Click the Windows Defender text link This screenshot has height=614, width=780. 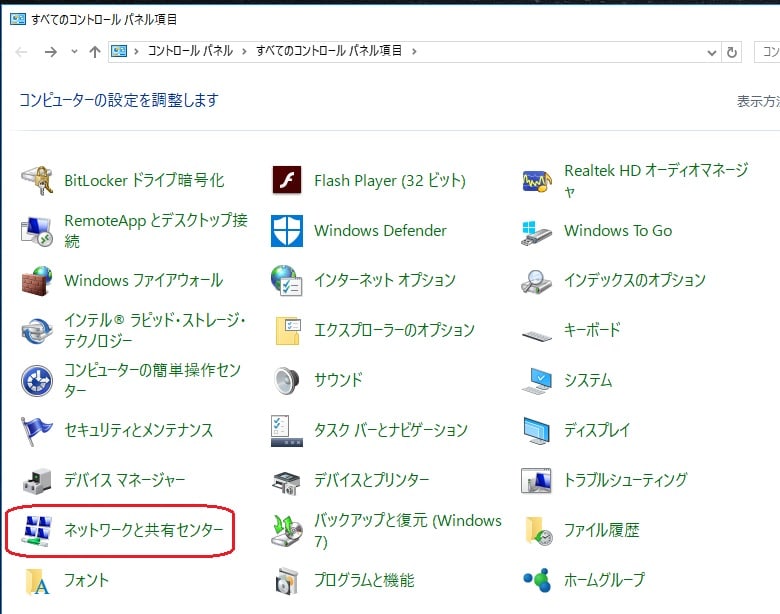click(x=381, y=231)
